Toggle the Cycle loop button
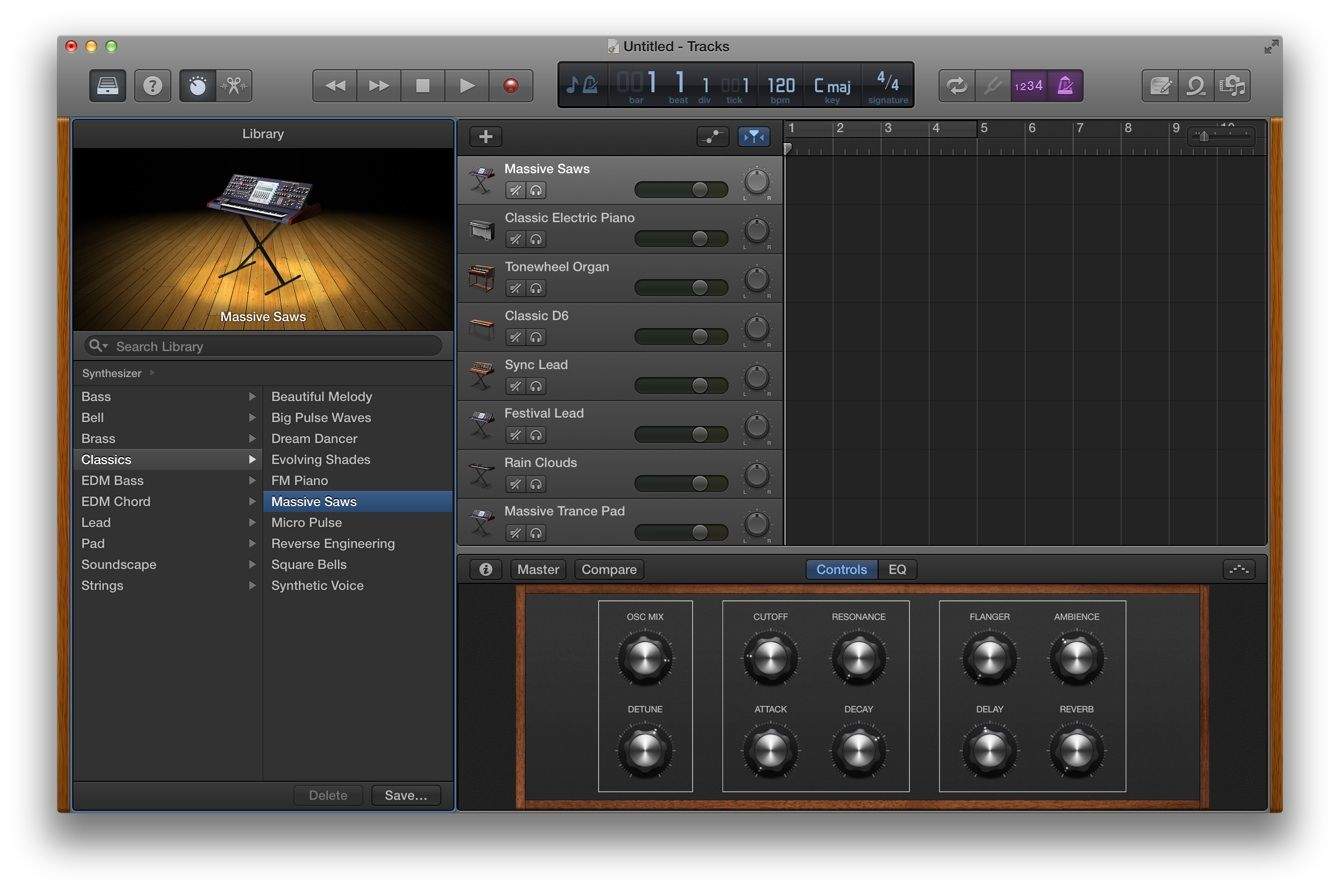Image resolution: width=1340 pixels, height=892 pixels. point(957,86)
